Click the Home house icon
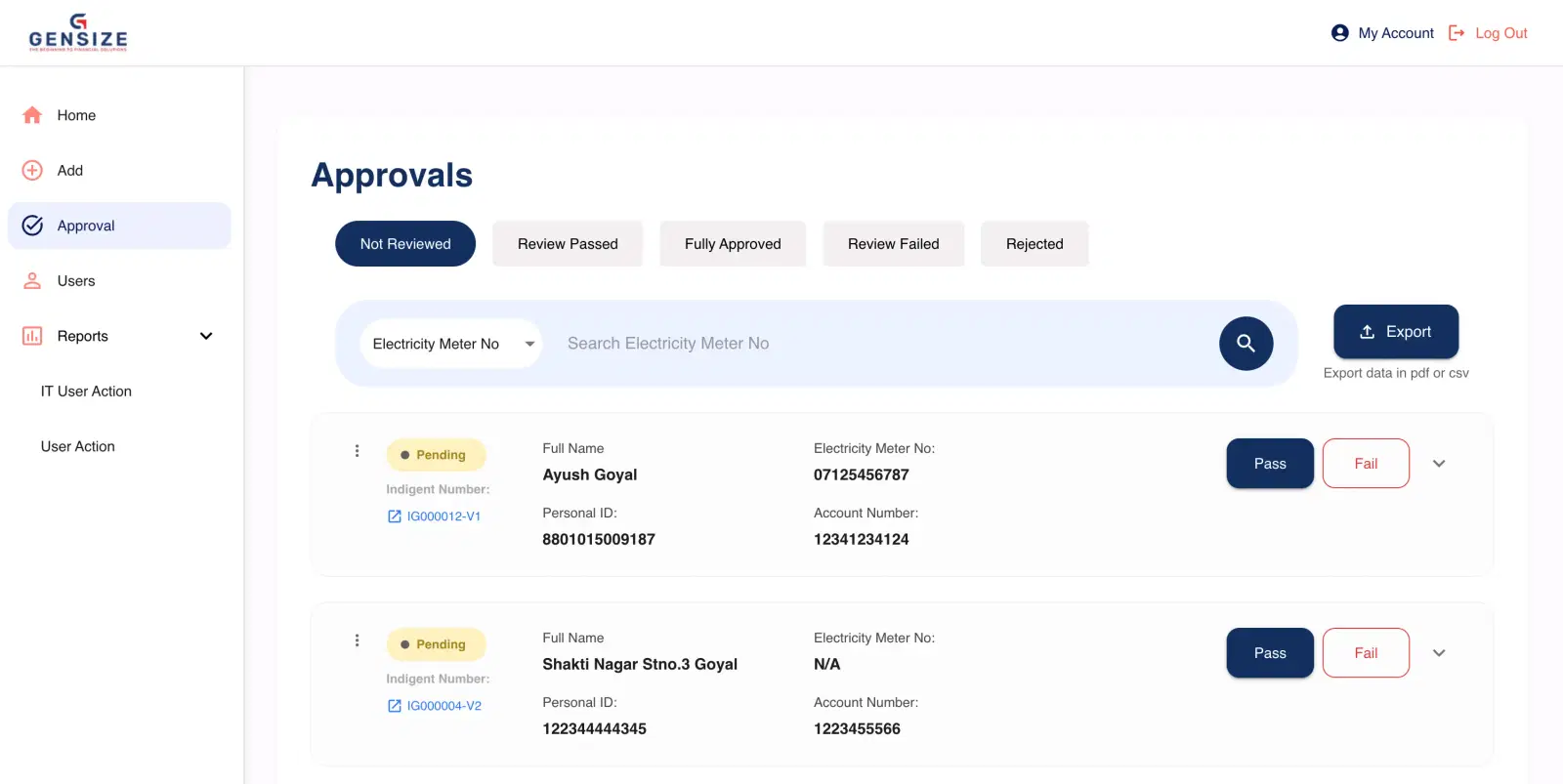 coord(32,115)
